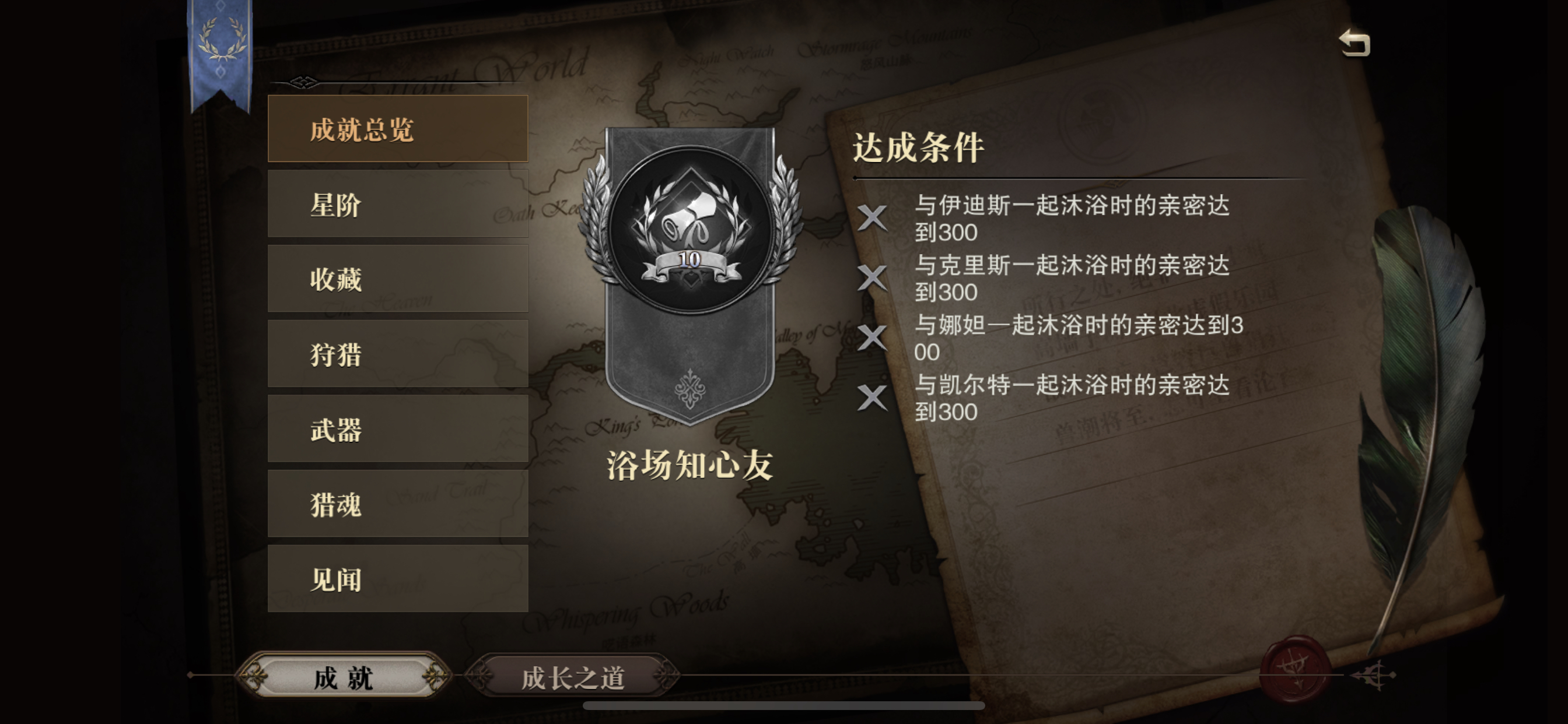The width and height of the screenshot is (1568, 724).
Task: Tap the 浴场知心友 achievement title
Action: 689,465
